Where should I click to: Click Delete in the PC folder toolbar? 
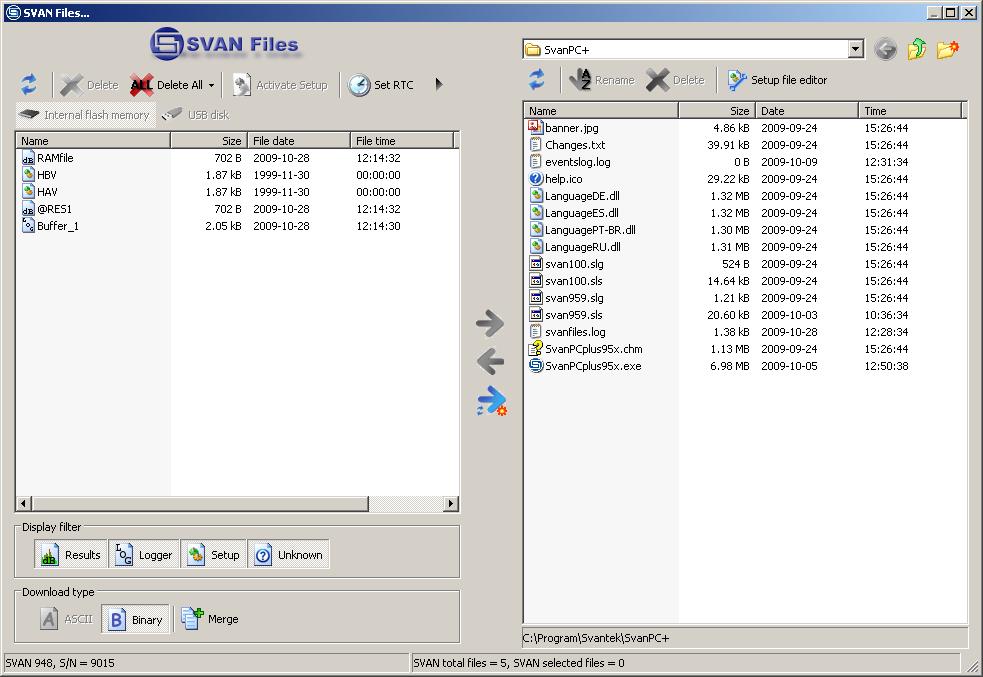tap(676, 80)
